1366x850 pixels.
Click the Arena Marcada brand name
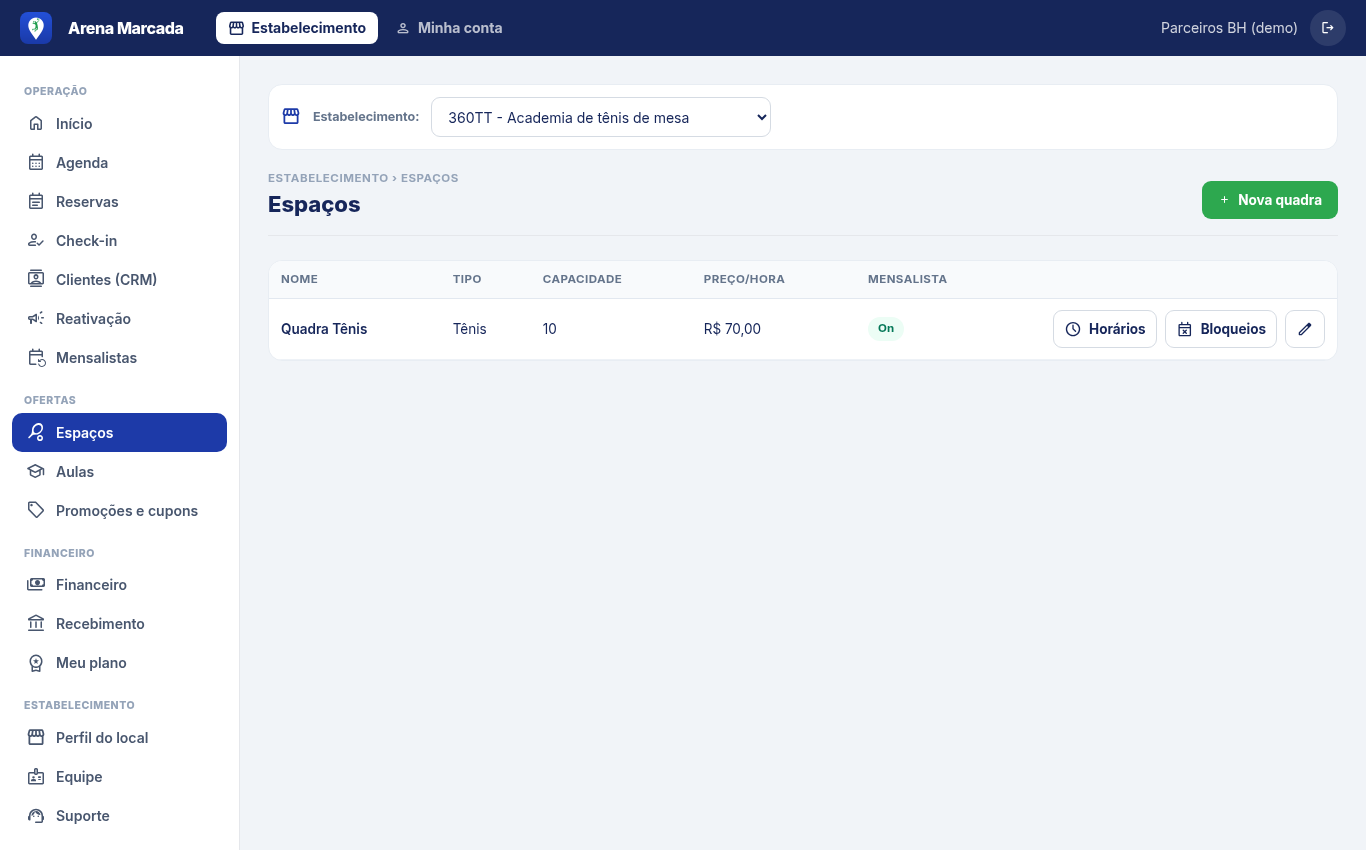click(126, 28)
